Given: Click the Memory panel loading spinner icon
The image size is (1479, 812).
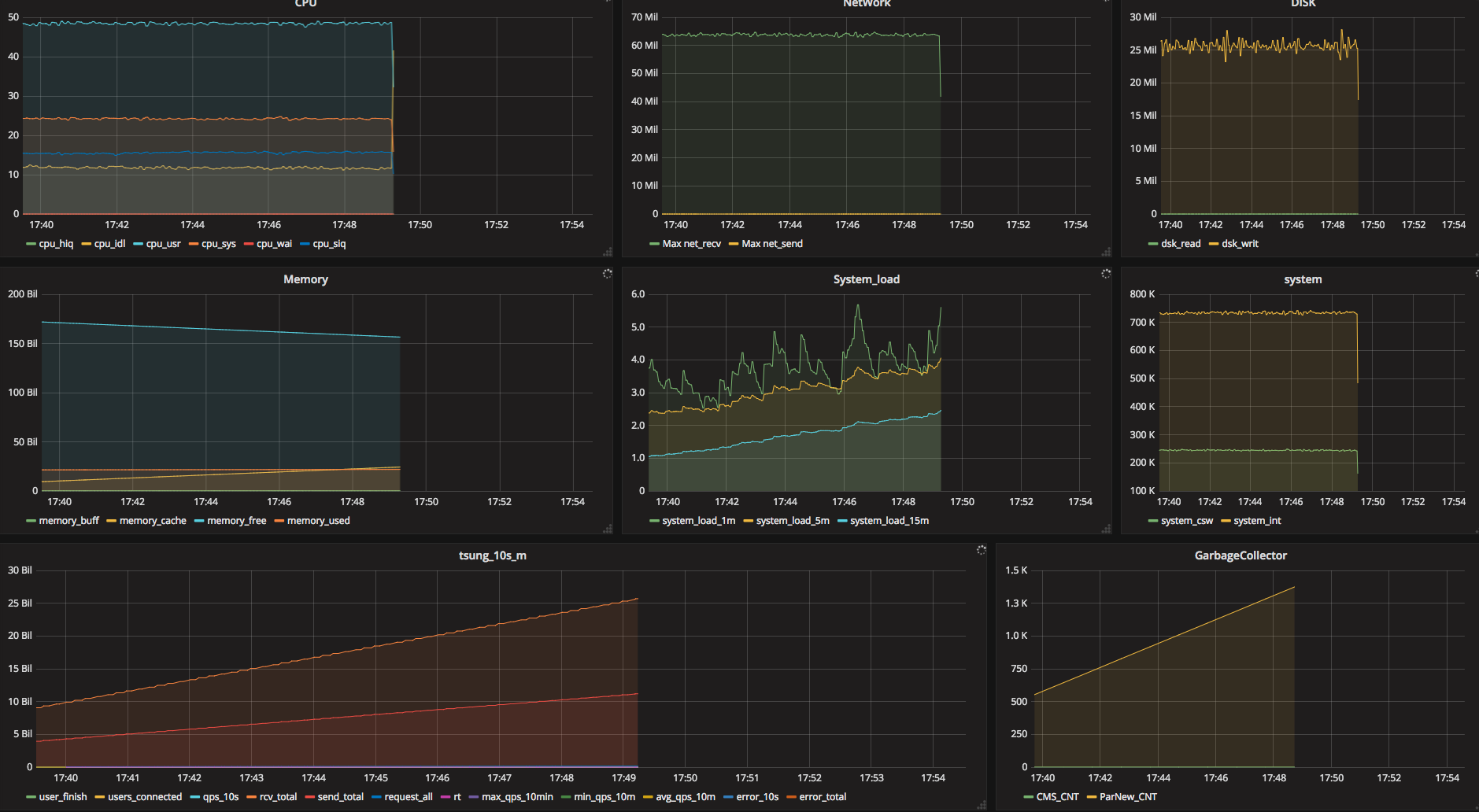Looking at the screenshot, I should coord(608,274).
